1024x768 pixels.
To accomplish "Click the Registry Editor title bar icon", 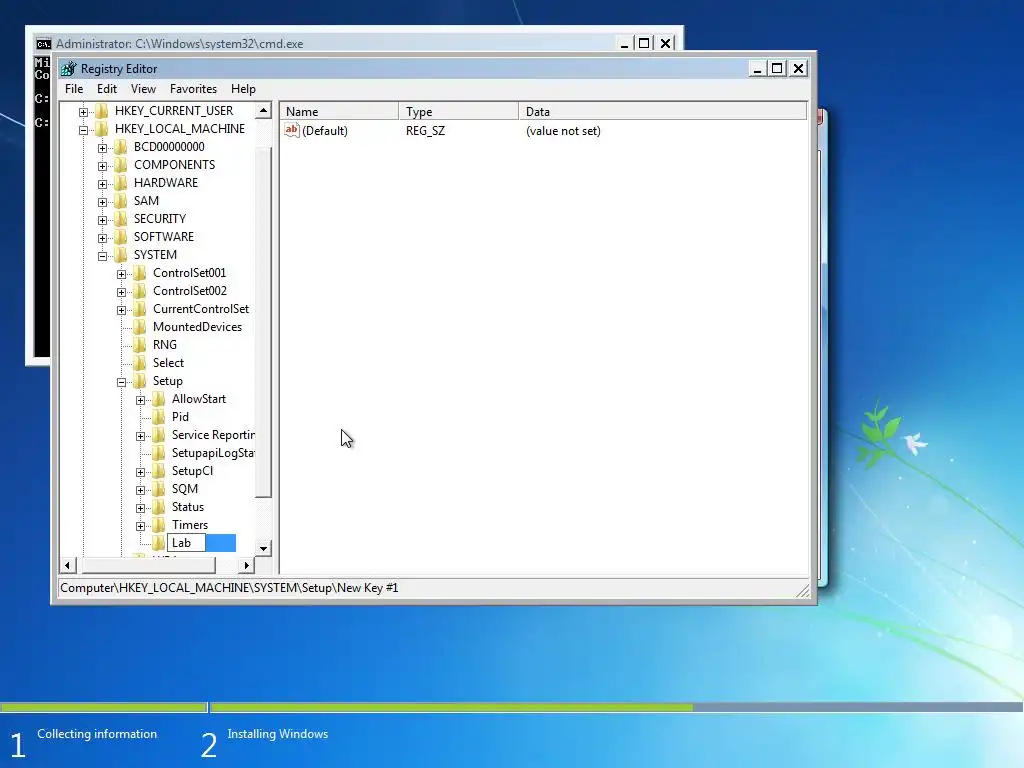I will 69,69.
